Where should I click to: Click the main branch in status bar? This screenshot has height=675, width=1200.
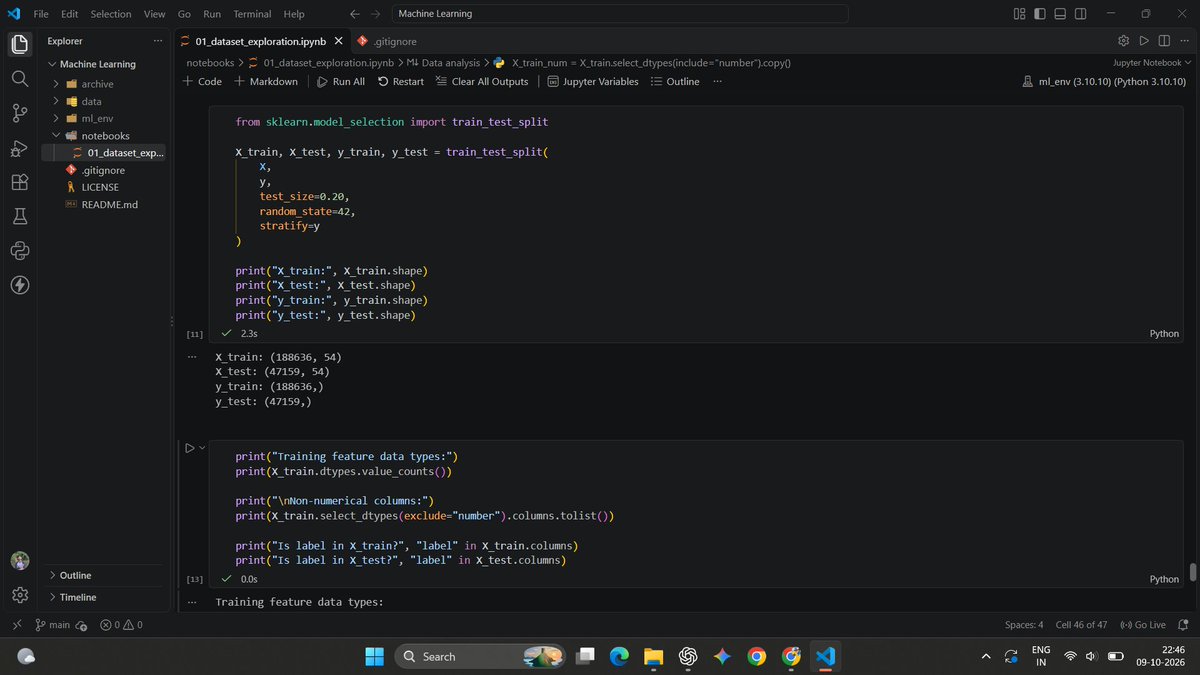coord(52,625)
